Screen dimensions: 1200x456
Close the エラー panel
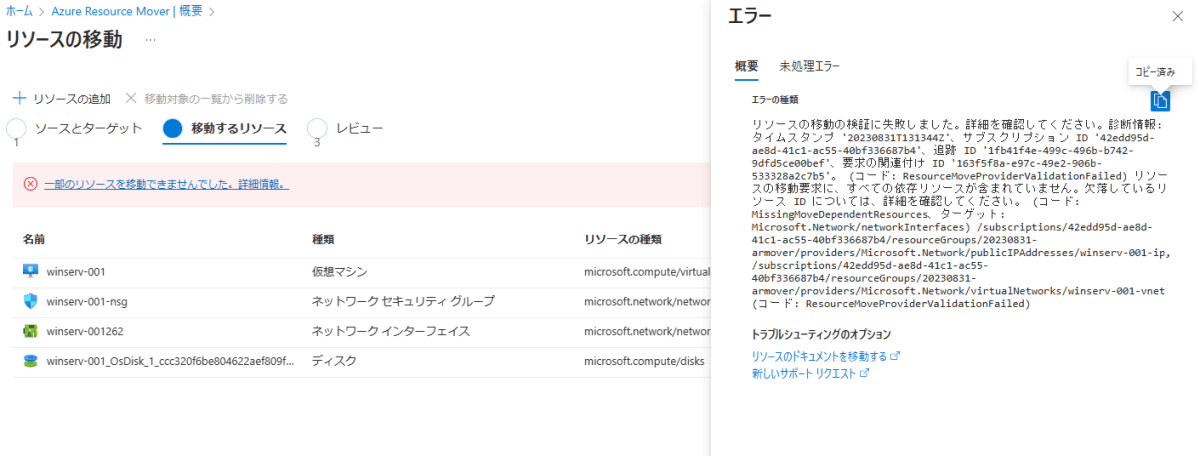point(1177,16)
